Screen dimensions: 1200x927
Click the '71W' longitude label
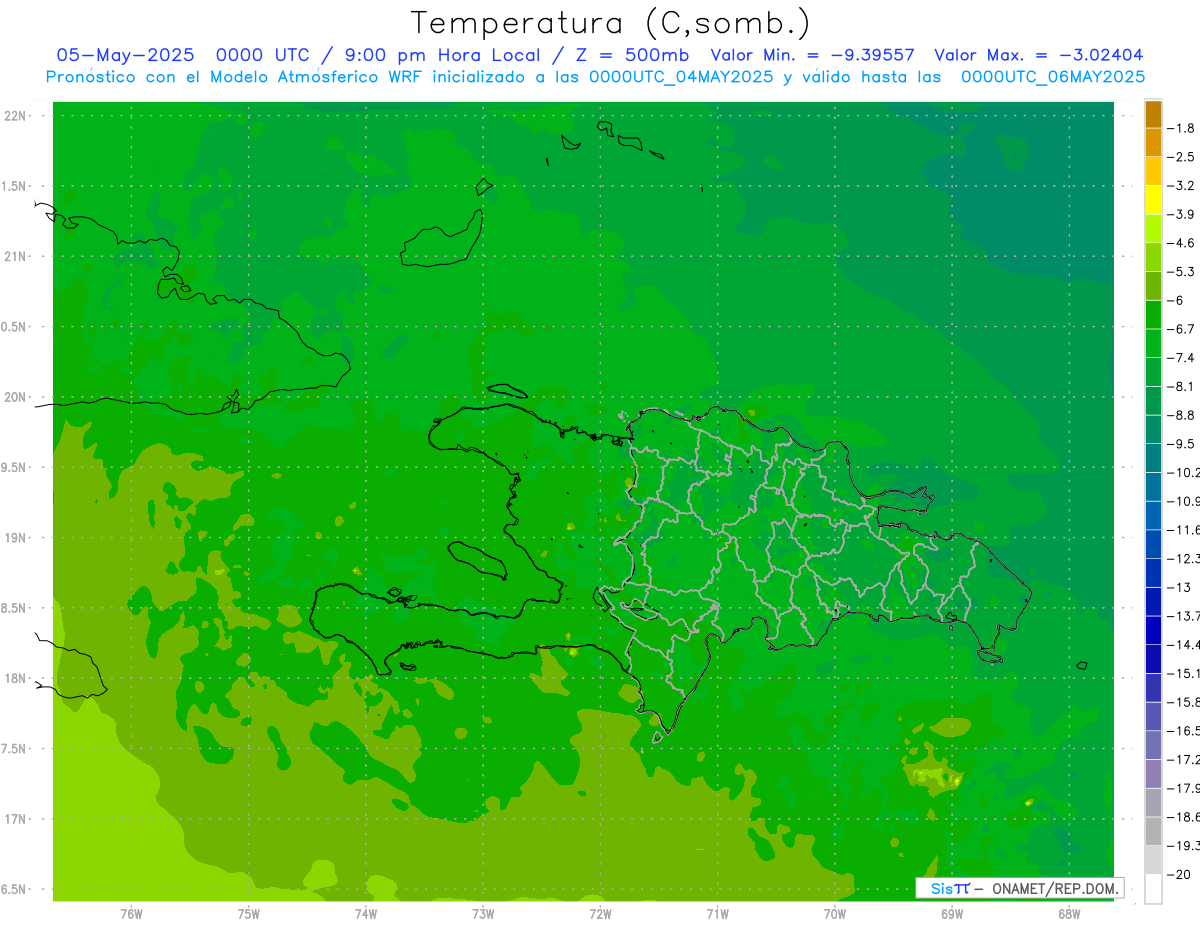click(717, 913)
